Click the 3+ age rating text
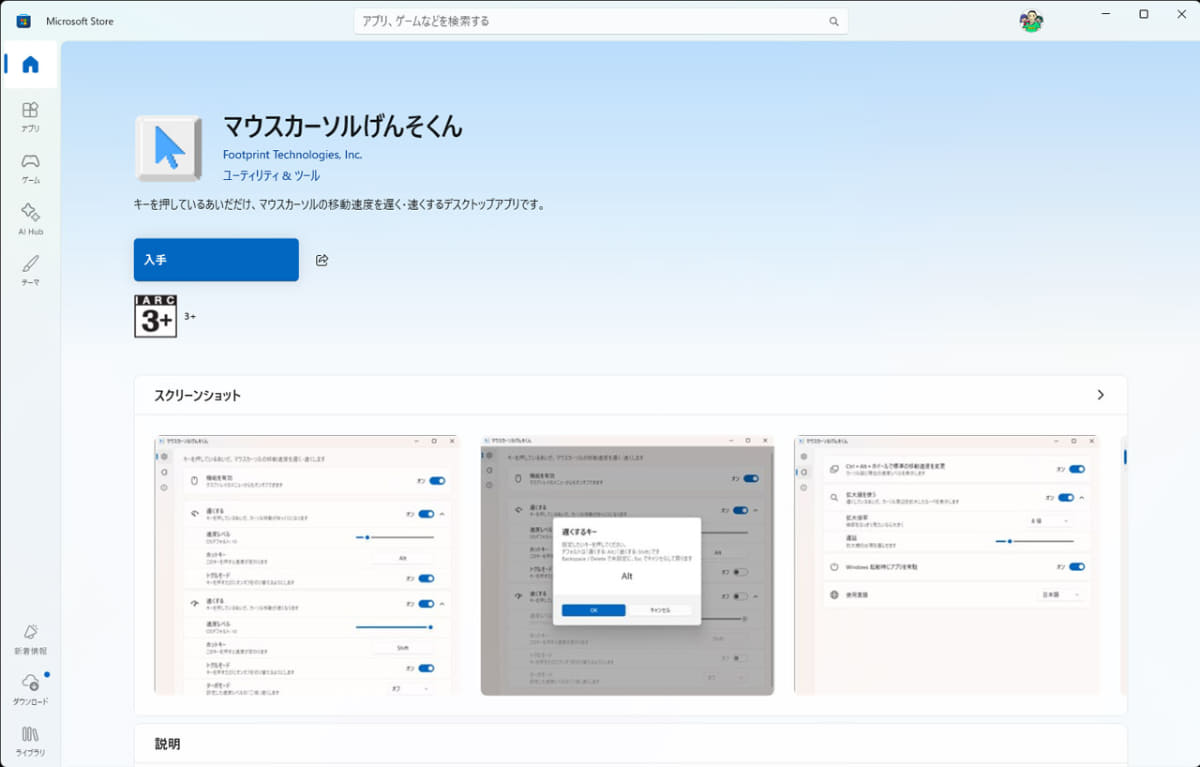This screenshot has width=1200, height=767. coord(190,316)
